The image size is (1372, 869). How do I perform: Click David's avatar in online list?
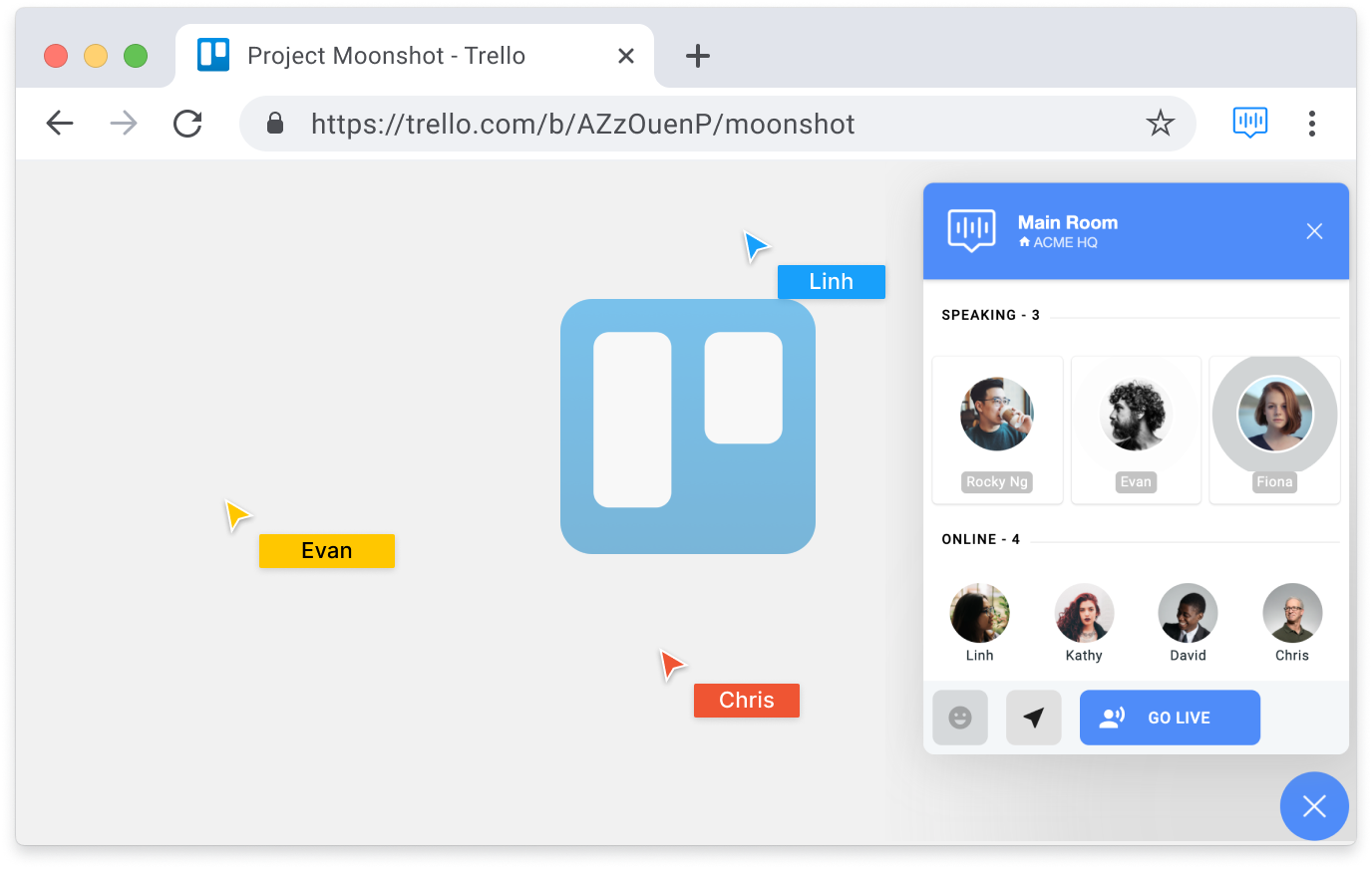(1188, 613)
